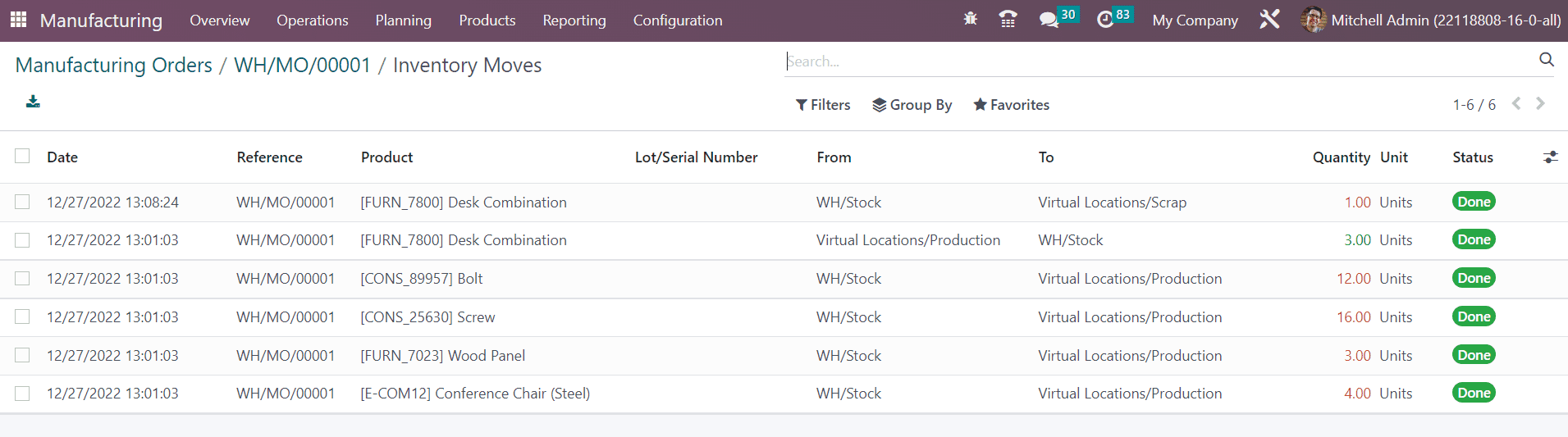The image size is (1568, 437).
Task: Go to Manufacturing Orders breadcrumb
Action: coord(114,65)
